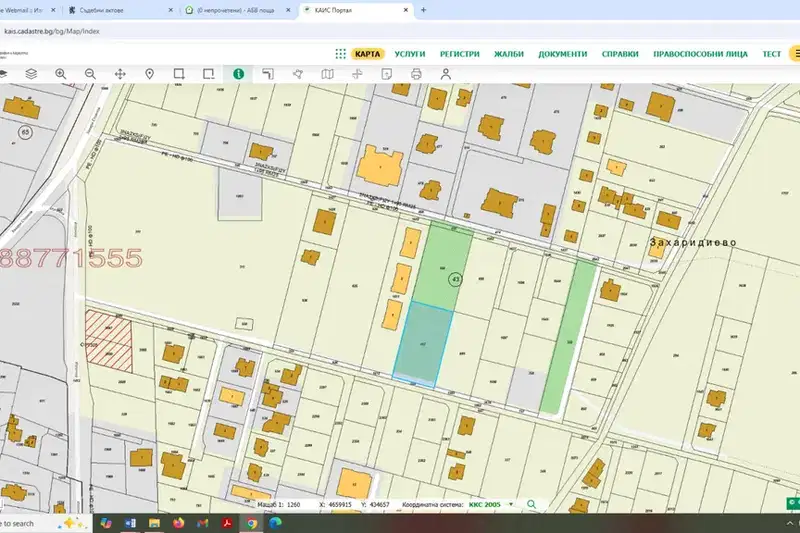
Task: Open Word from the taskbar
Action: pyautogui.click(x=130, y=523)
